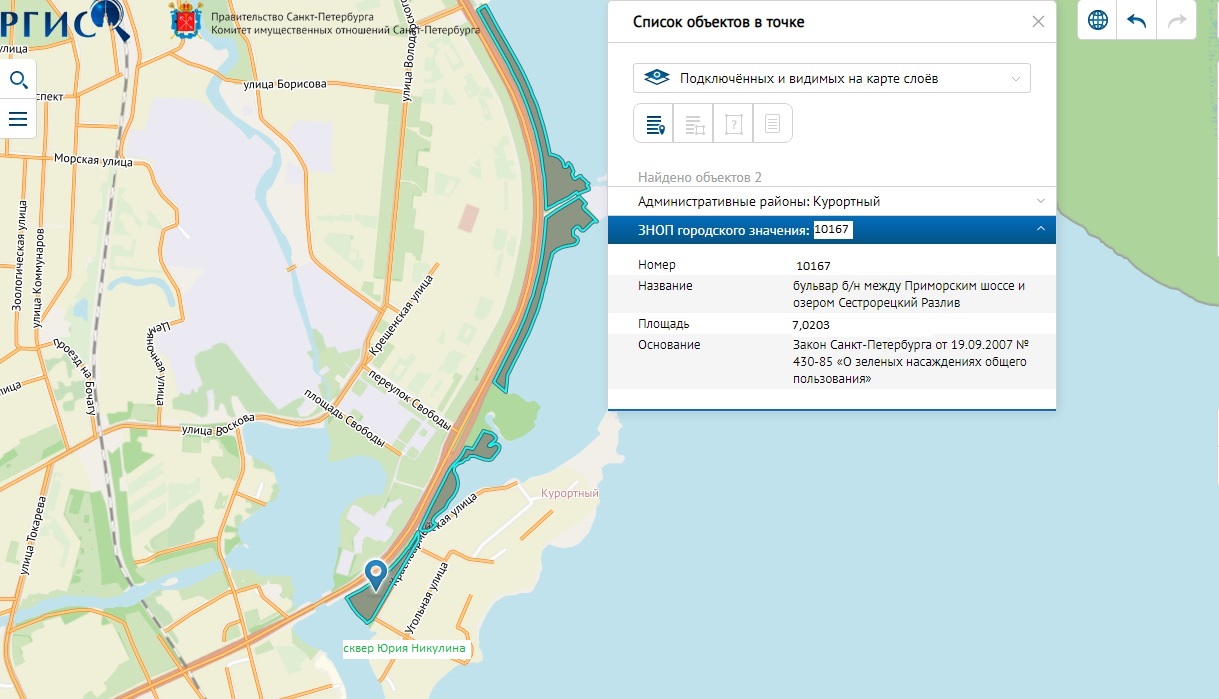Go back to previous map view arrow
1219x699 pixels.
tap(1136, 20)
